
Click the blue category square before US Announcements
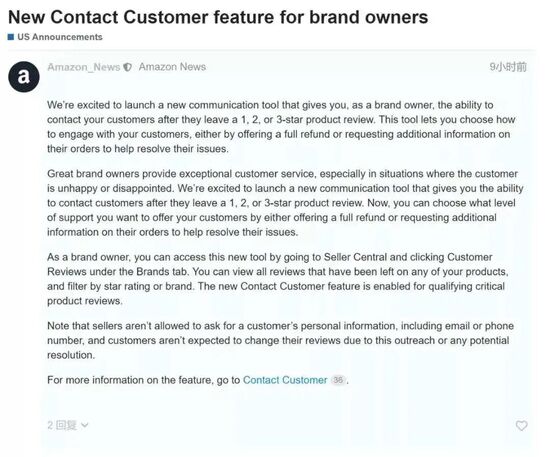click(x=11, y=37)
